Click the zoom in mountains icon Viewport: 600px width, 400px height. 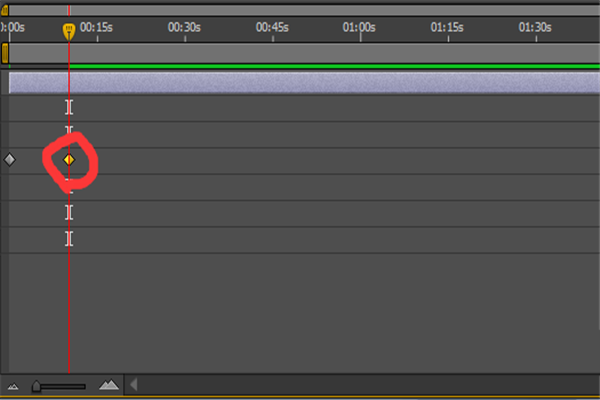pyautogui.click(x=109, y=384)
